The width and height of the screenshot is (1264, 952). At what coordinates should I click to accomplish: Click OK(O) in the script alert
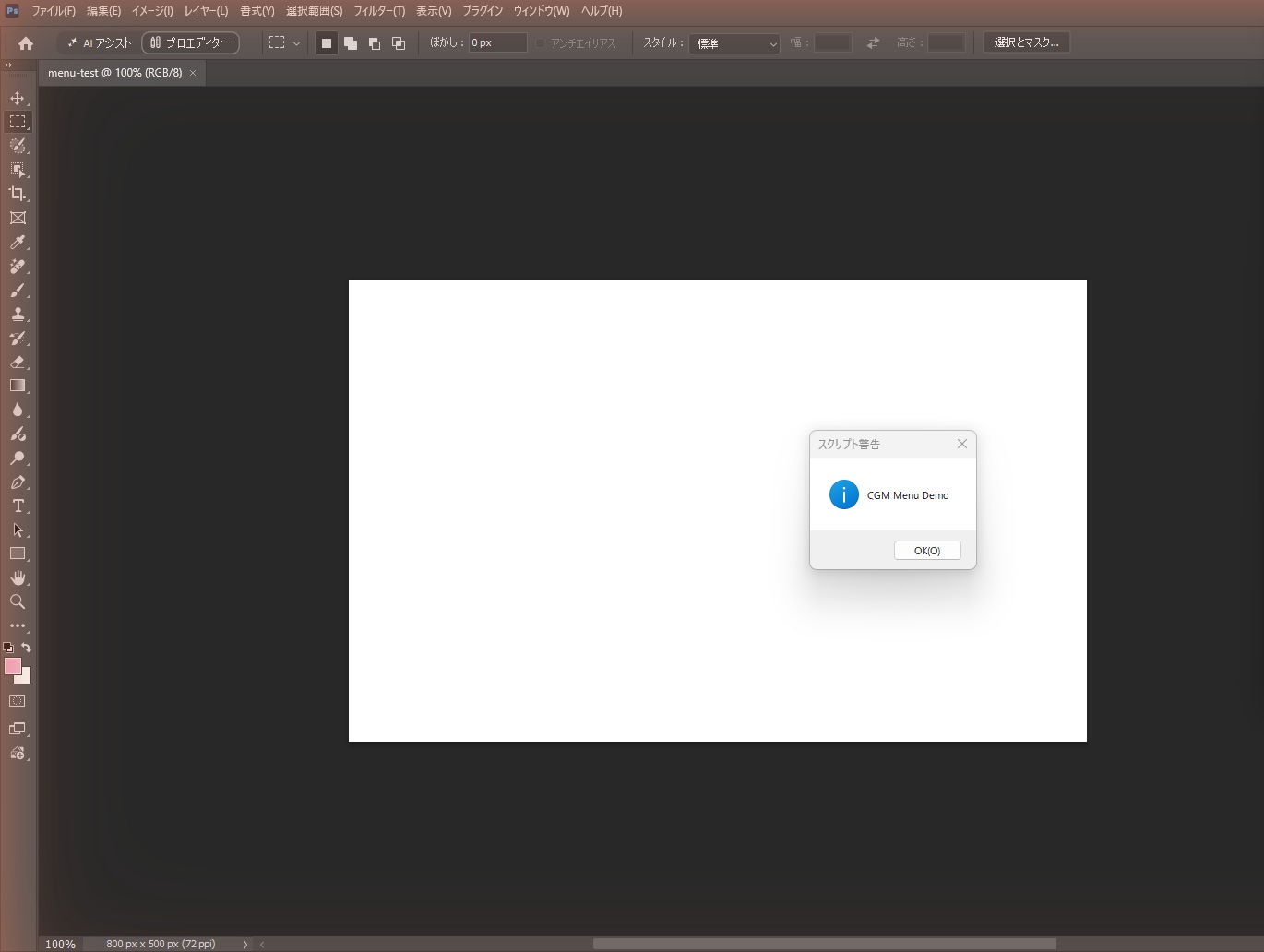tap(927, 551)
